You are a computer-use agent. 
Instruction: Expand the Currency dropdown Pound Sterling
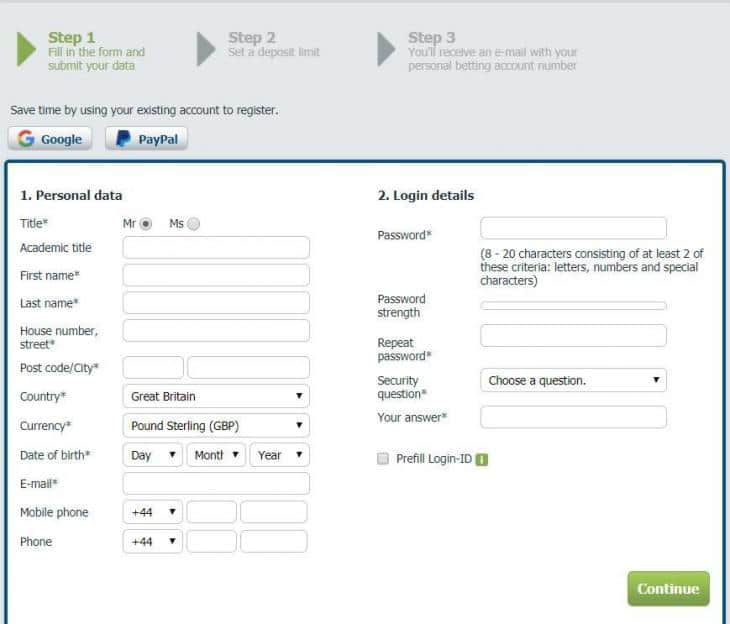[x=216, y=425]
